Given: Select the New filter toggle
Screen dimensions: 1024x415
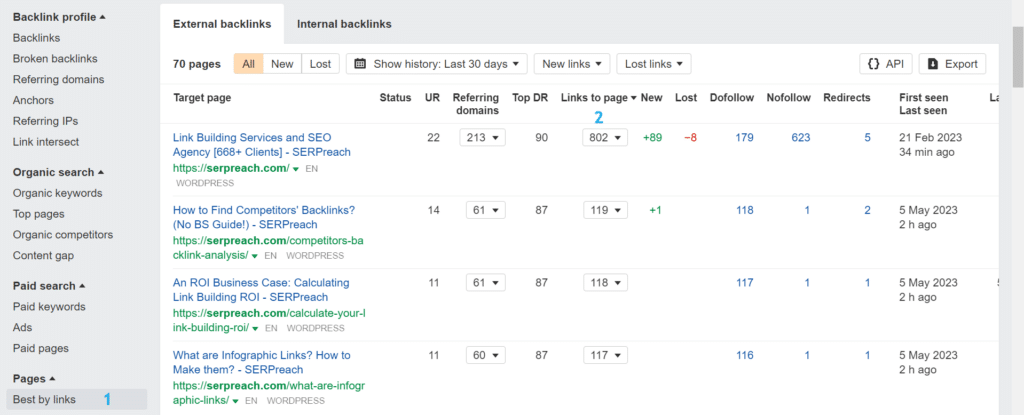Looking at the screenshot, I should pyautogui.click(x=283, y=64).
